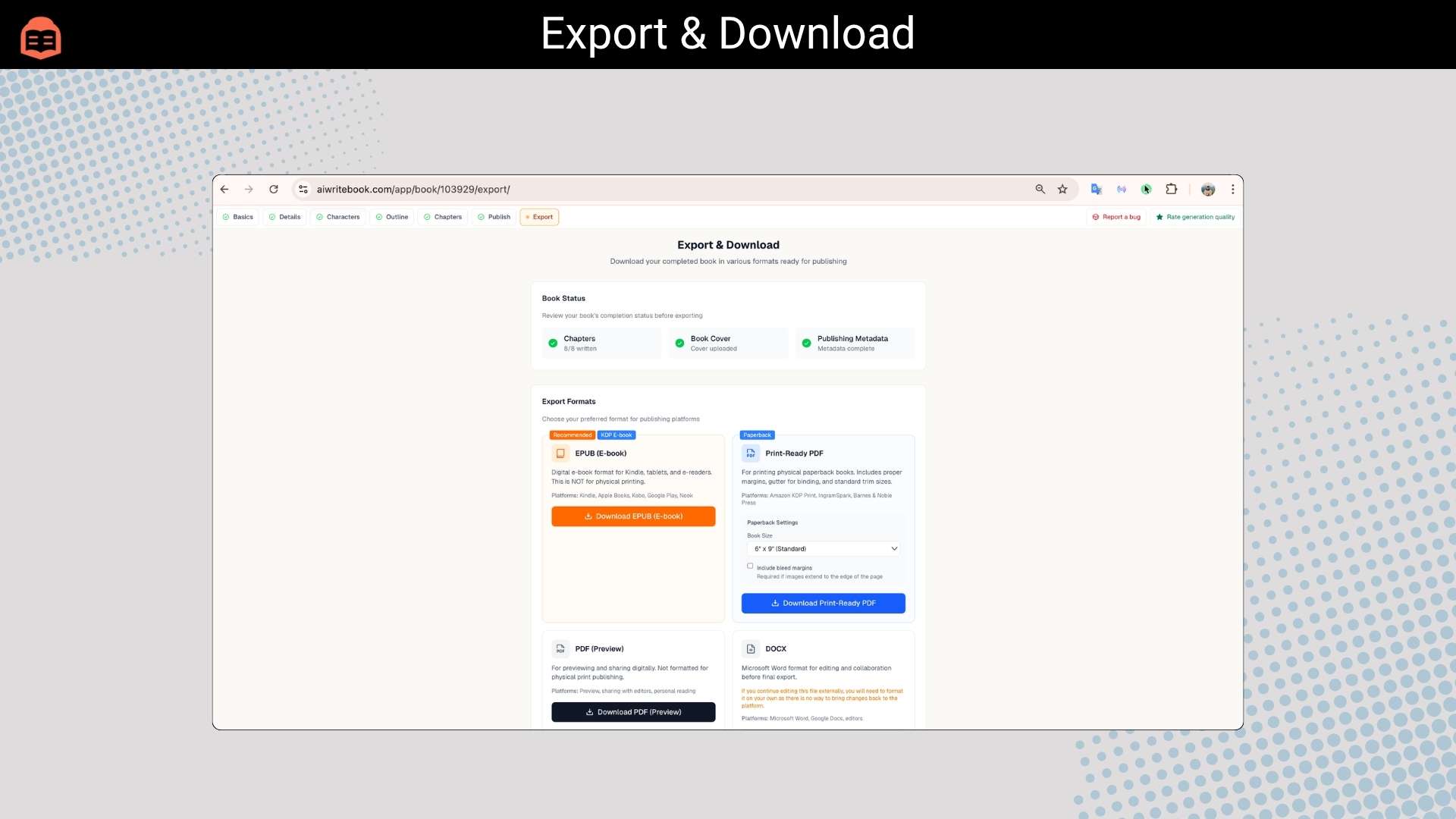Click the Report a bug link
The height and width of the screenshot is (819, 1456).
click(x=1116, y=217)
